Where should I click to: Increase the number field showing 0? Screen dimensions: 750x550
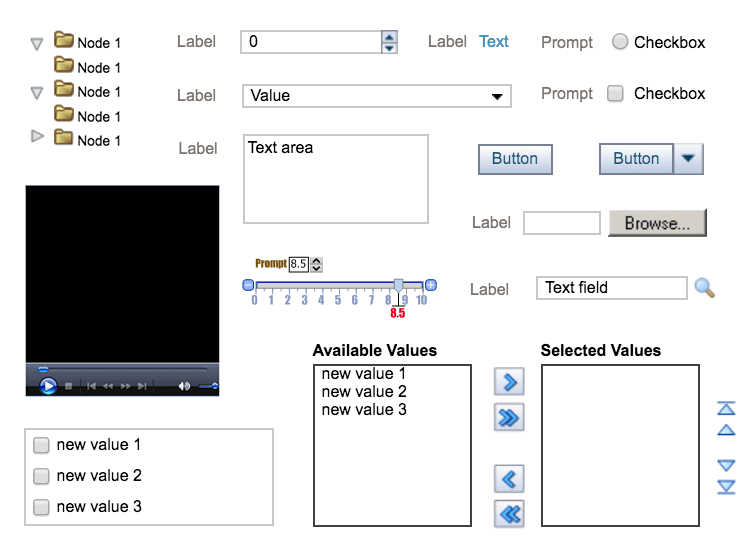389,37
